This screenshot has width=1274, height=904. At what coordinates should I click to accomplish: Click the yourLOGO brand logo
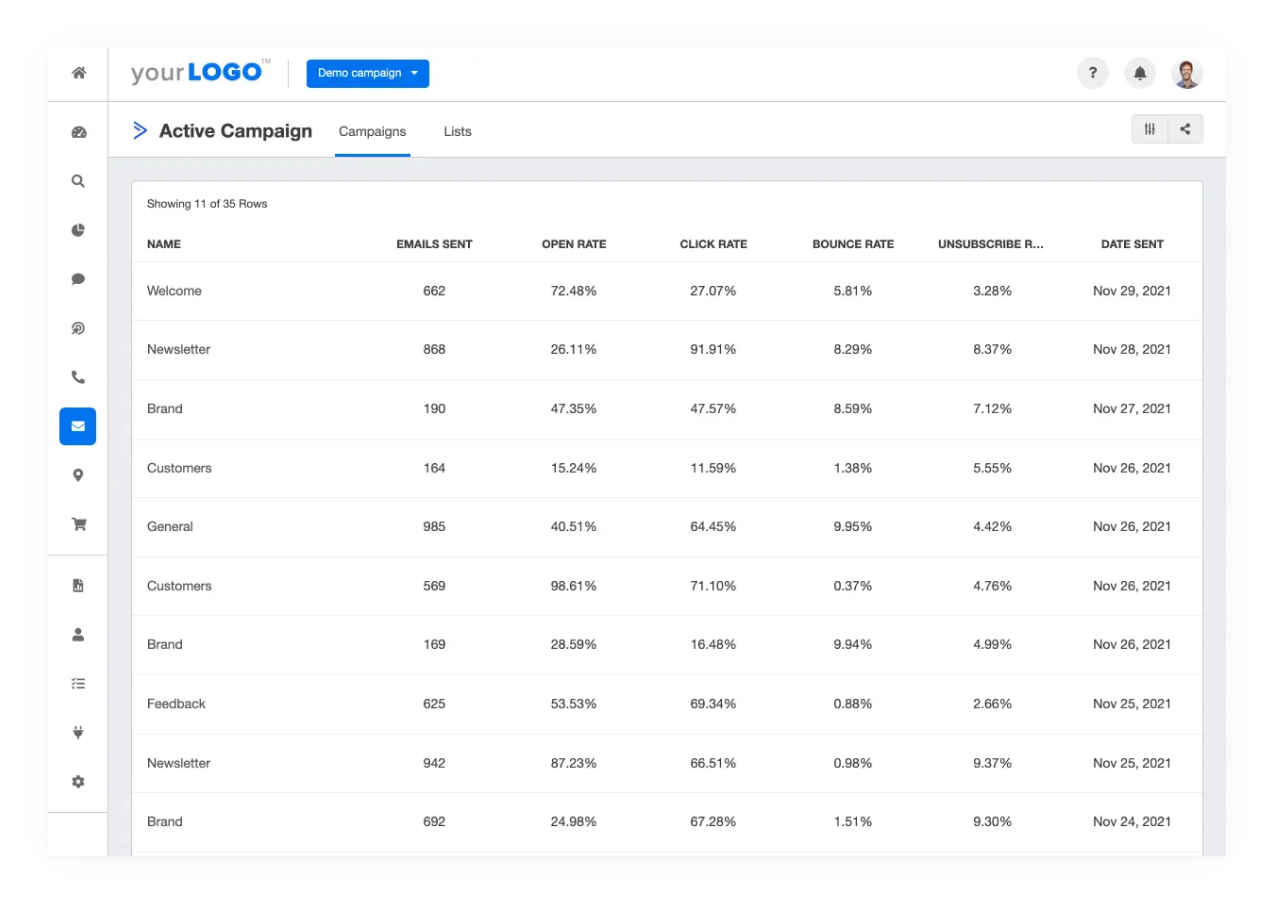pos(201,73)
